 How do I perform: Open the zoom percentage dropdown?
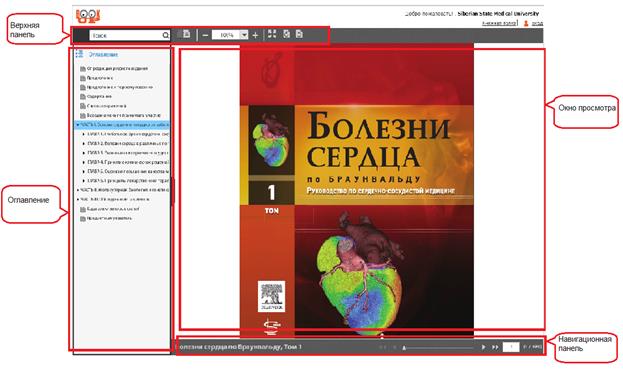point(244,35)
